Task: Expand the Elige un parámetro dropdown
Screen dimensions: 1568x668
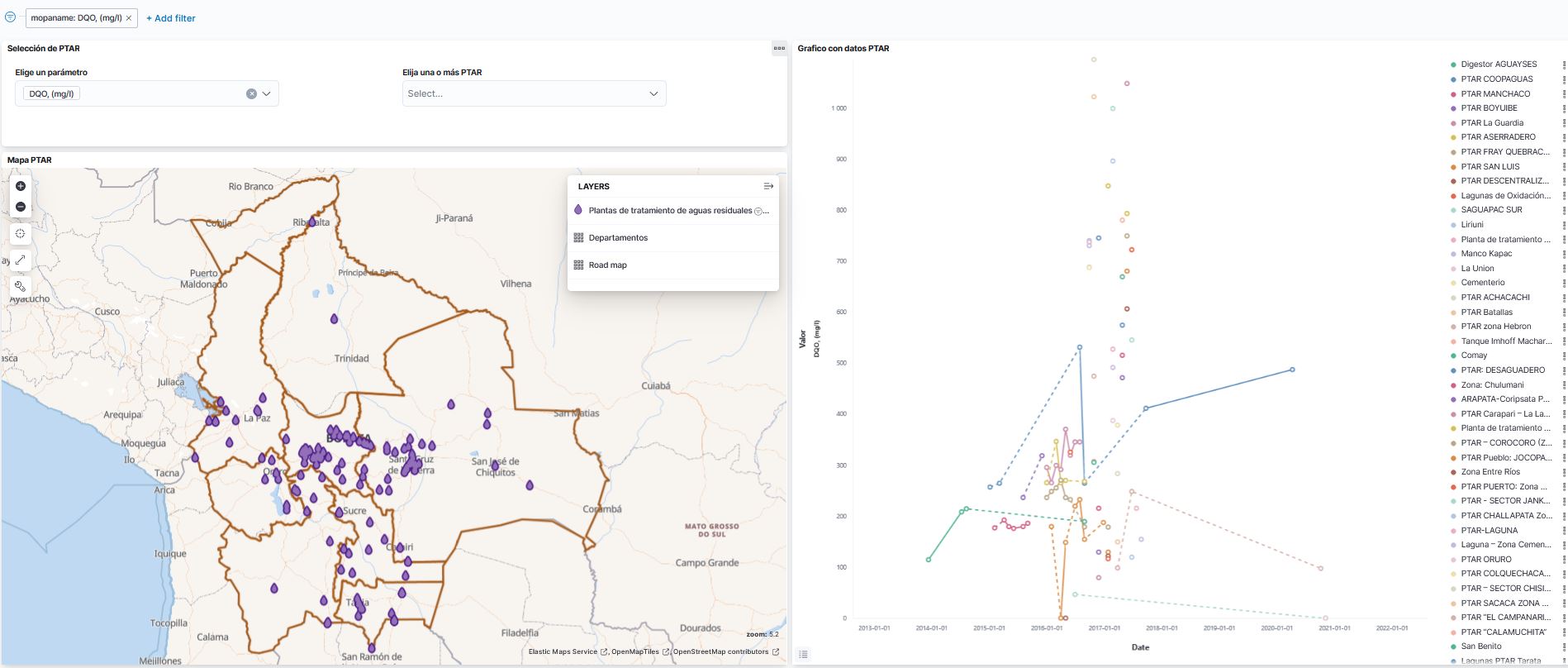Action: (267, 94)
